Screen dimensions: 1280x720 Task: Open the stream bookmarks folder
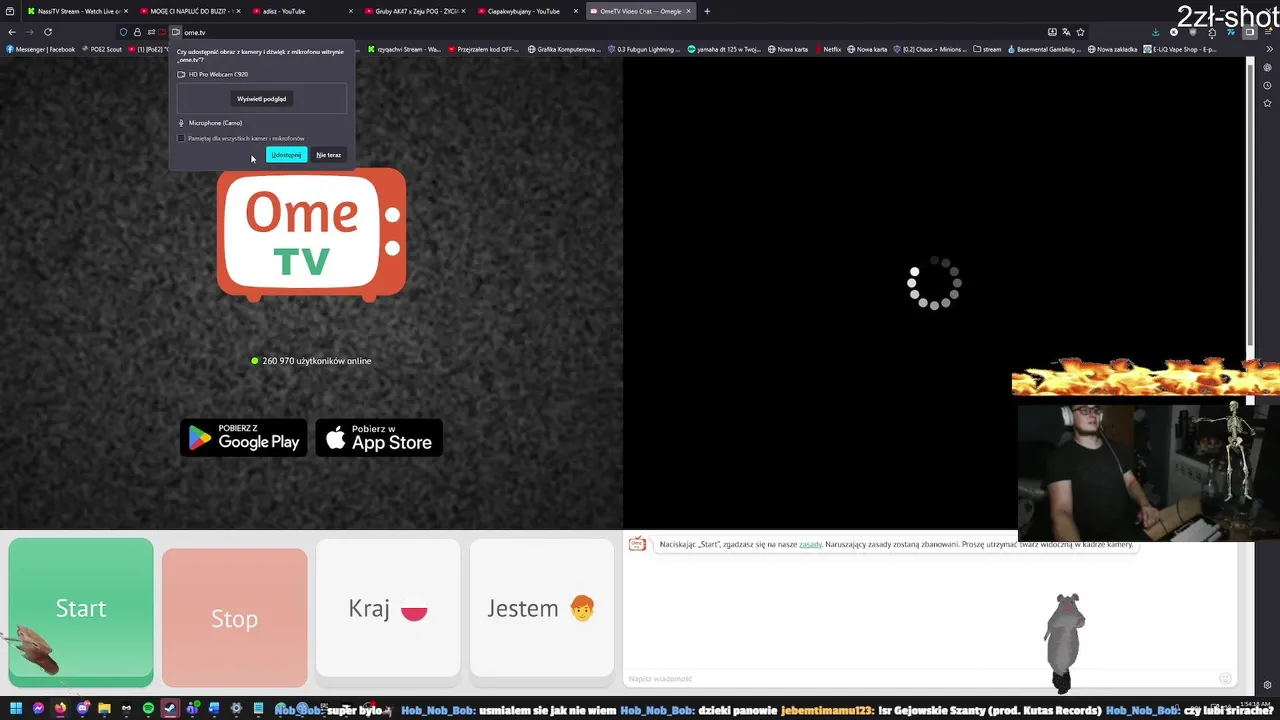[987, 49]
